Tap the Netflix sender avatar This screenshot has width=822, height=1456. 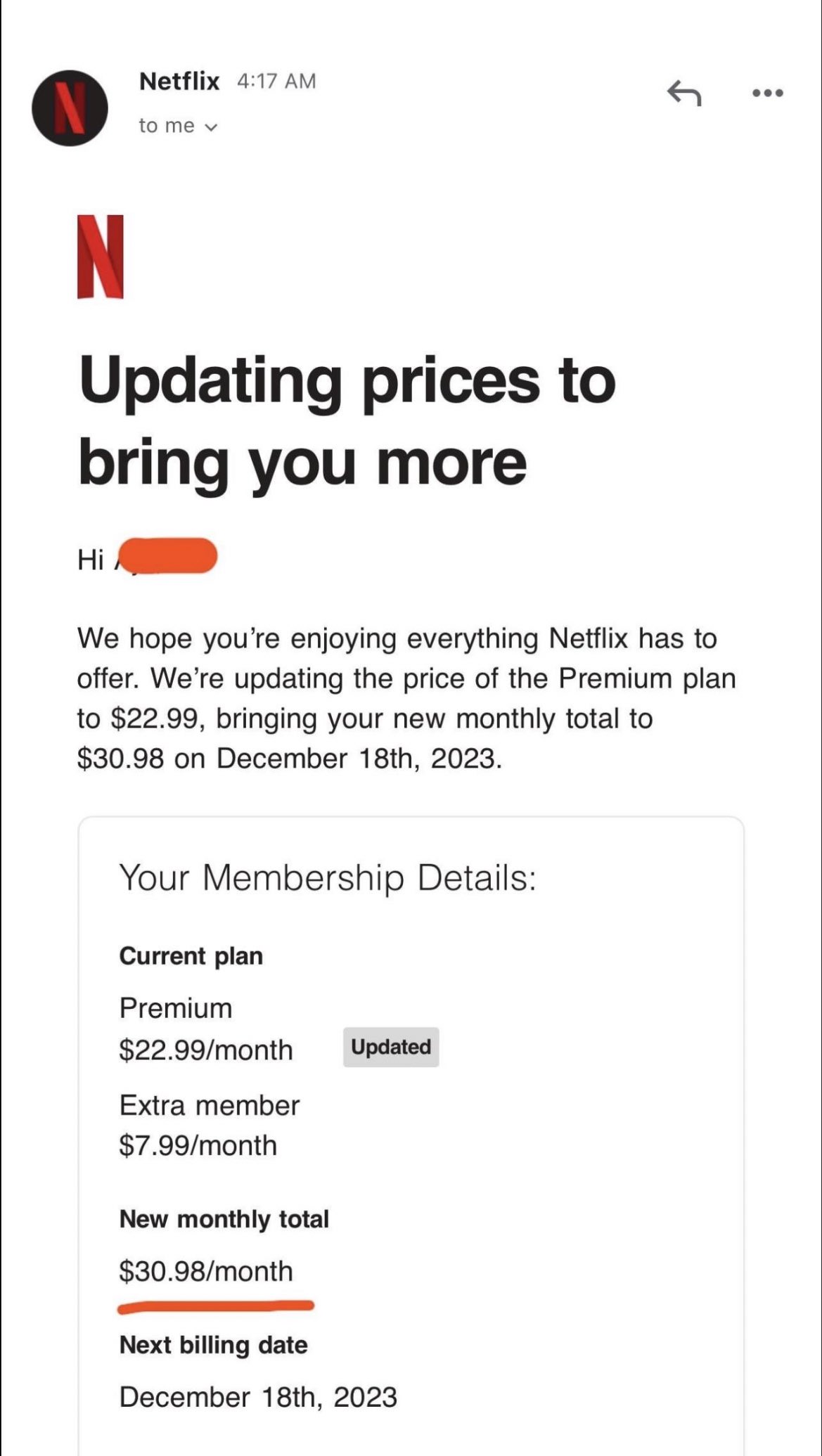(70, 108)
